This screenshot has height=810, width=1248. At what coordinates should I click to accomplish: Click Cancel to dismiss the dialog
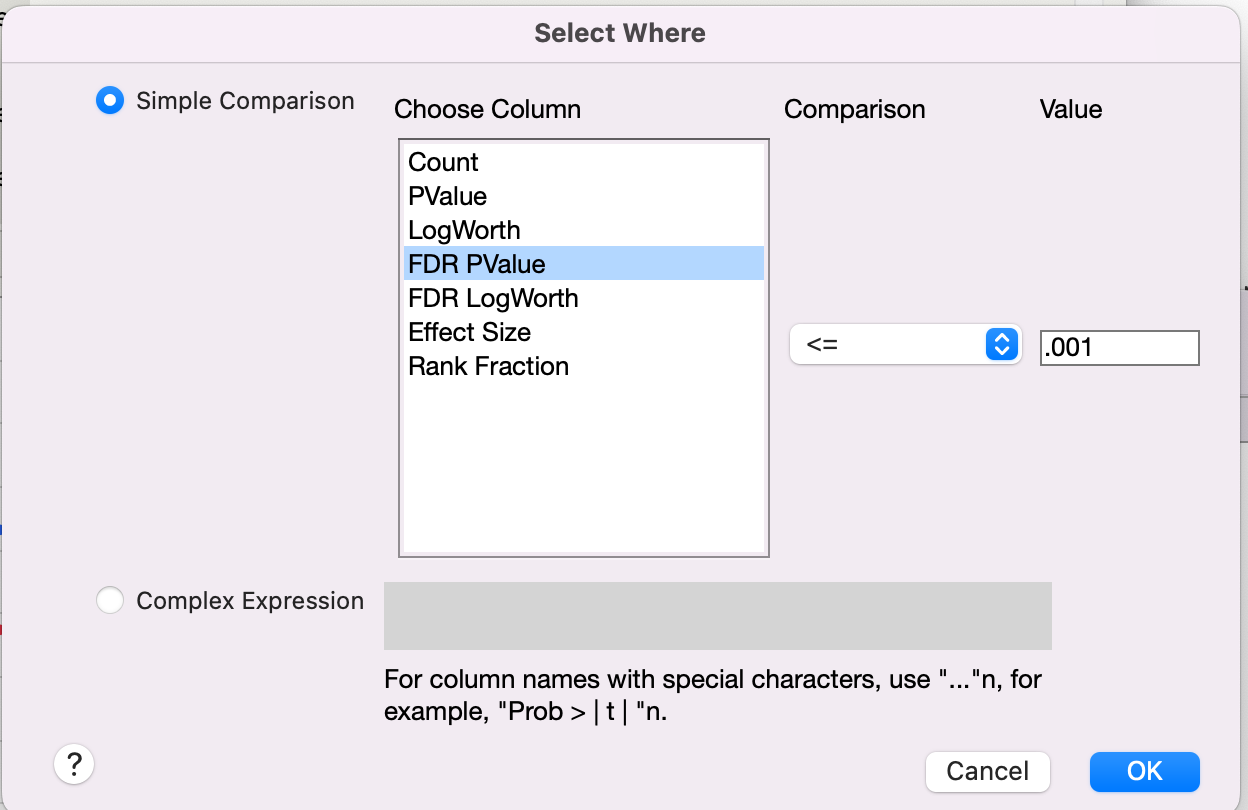pyautogui.click(x=987, y=771)
